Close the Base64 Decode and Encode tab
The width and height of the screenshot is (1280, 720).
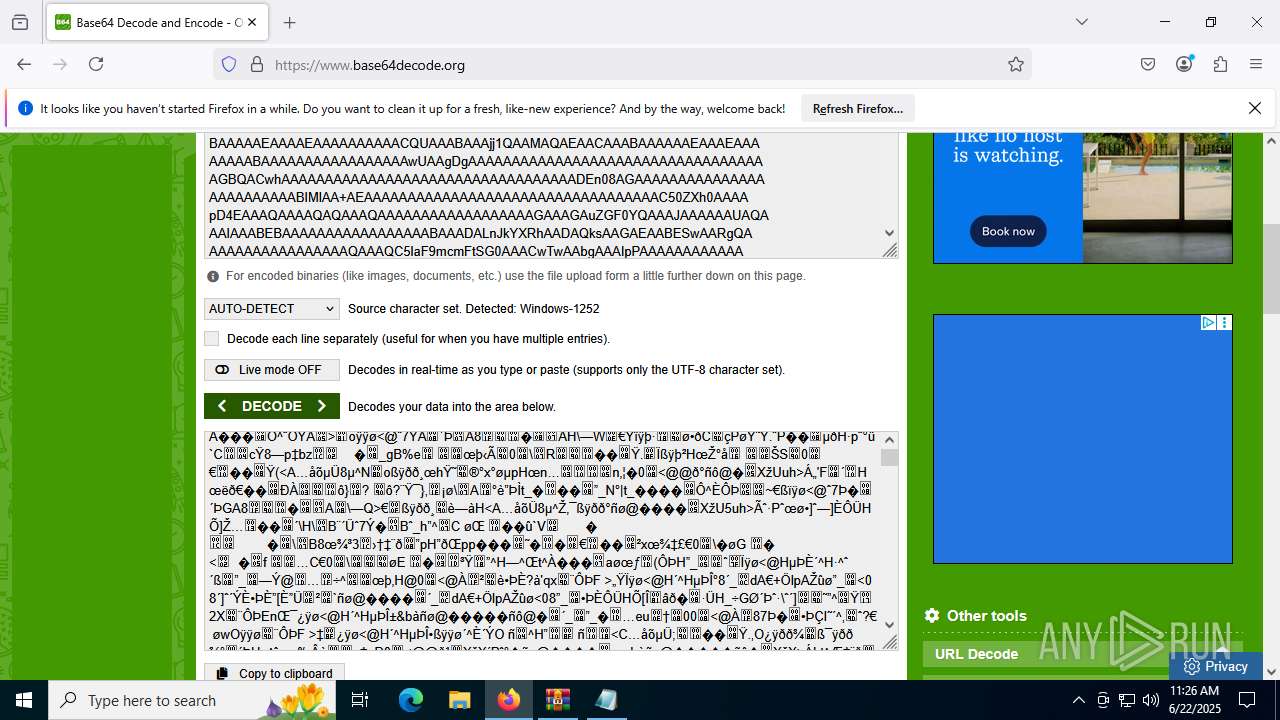click(x=252, y=22)
